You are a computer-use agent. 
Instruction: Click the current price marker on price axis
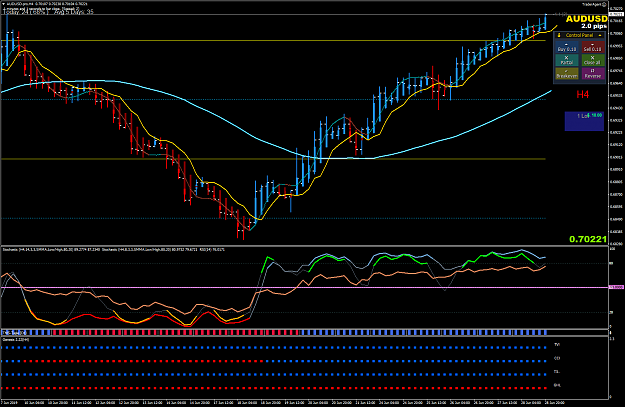pos(616,15)
